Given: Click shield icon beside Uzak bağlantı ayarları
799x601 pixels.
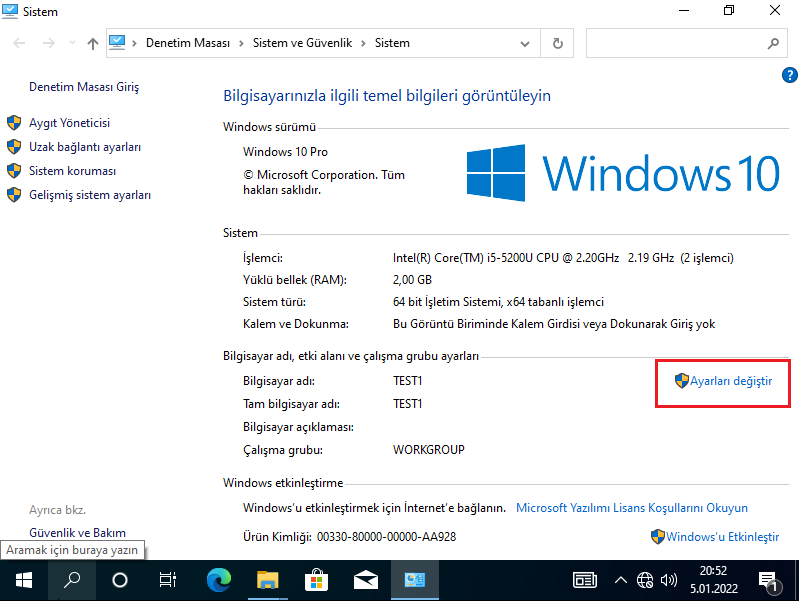Looking at the screenshot, I should pyautogui.click(x=14, y=147).
